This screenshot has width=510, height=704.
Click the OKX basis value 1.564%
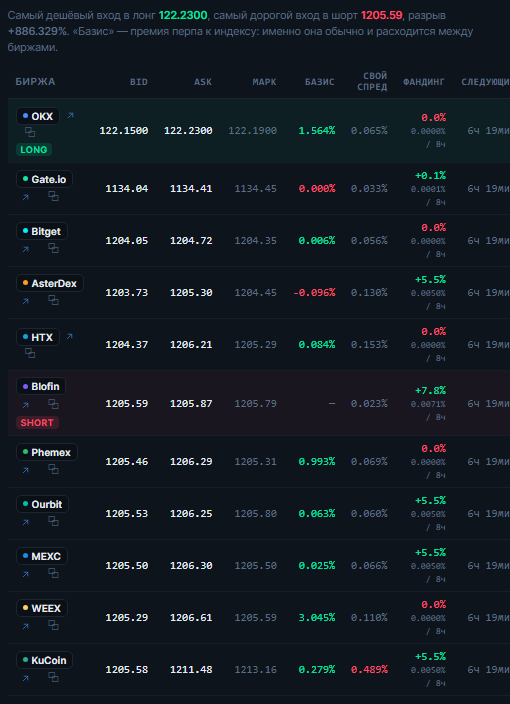point(317,131)
